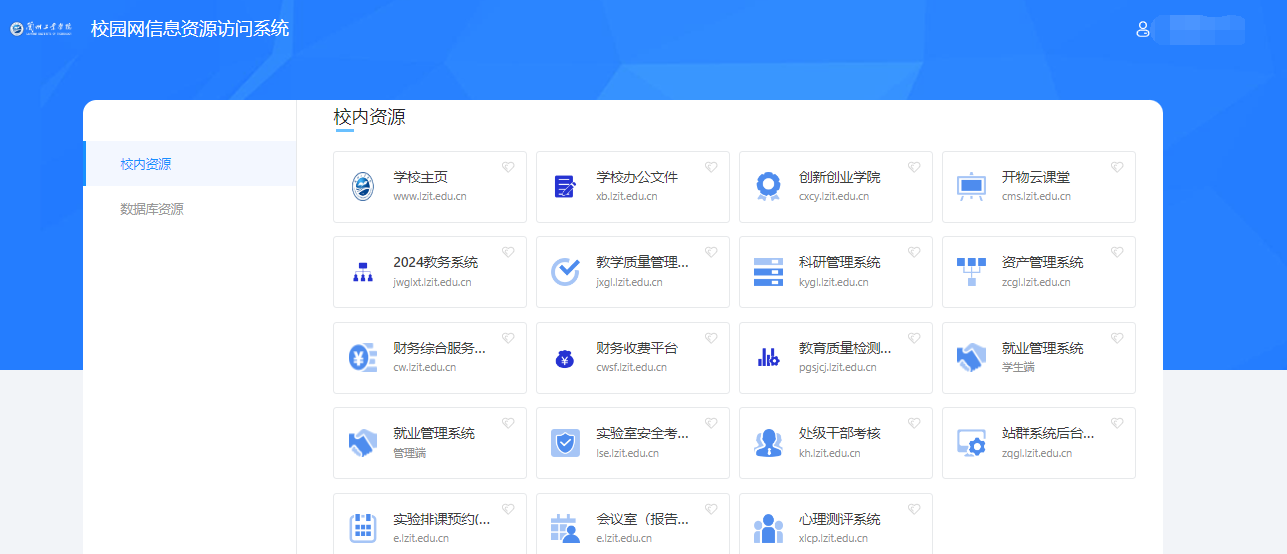Select the 开物云课堂 whiteboard icon

[x=971, y=187]
